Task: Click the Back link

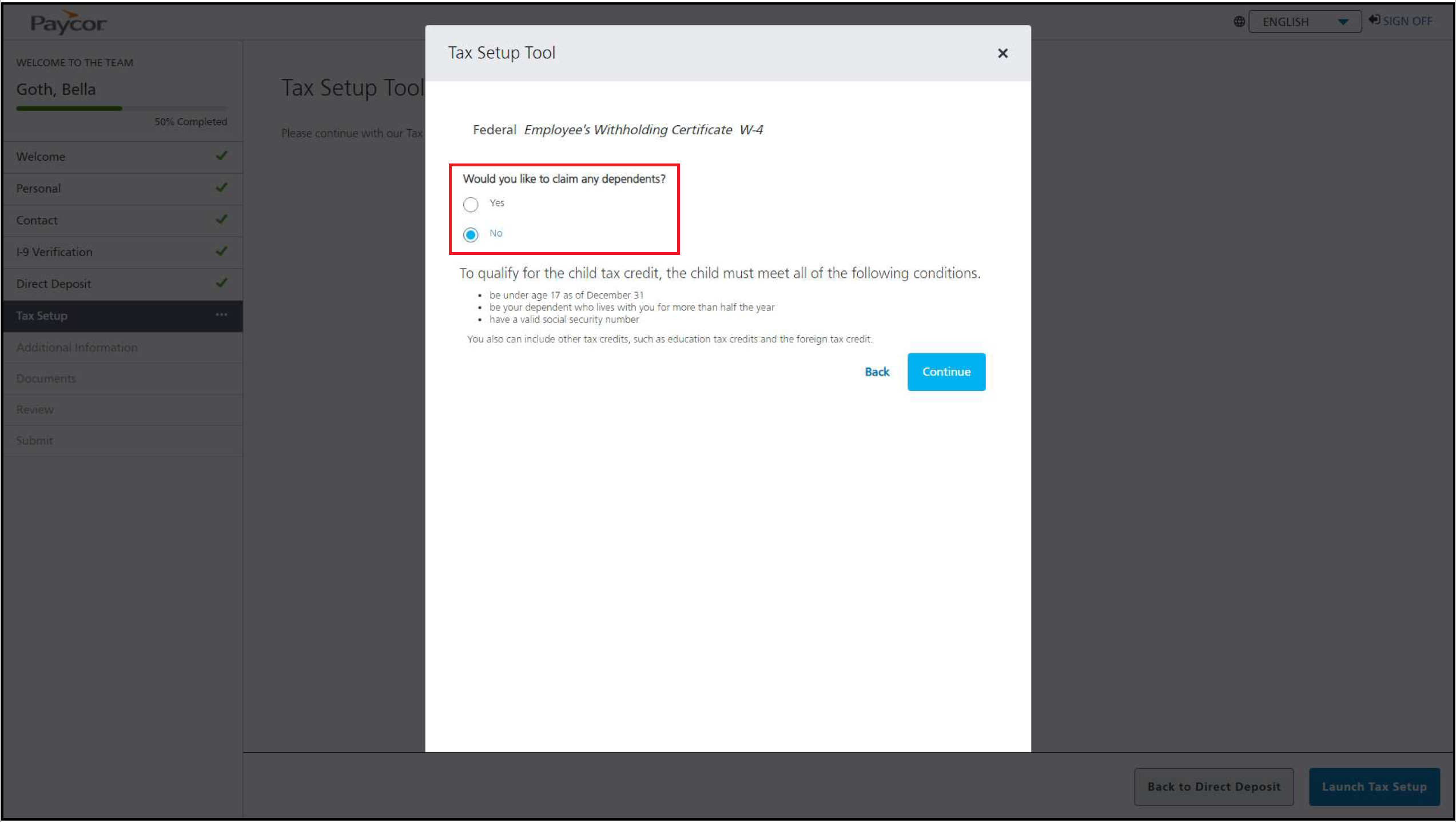Action: pyautogui.click(x=877, y=372)
